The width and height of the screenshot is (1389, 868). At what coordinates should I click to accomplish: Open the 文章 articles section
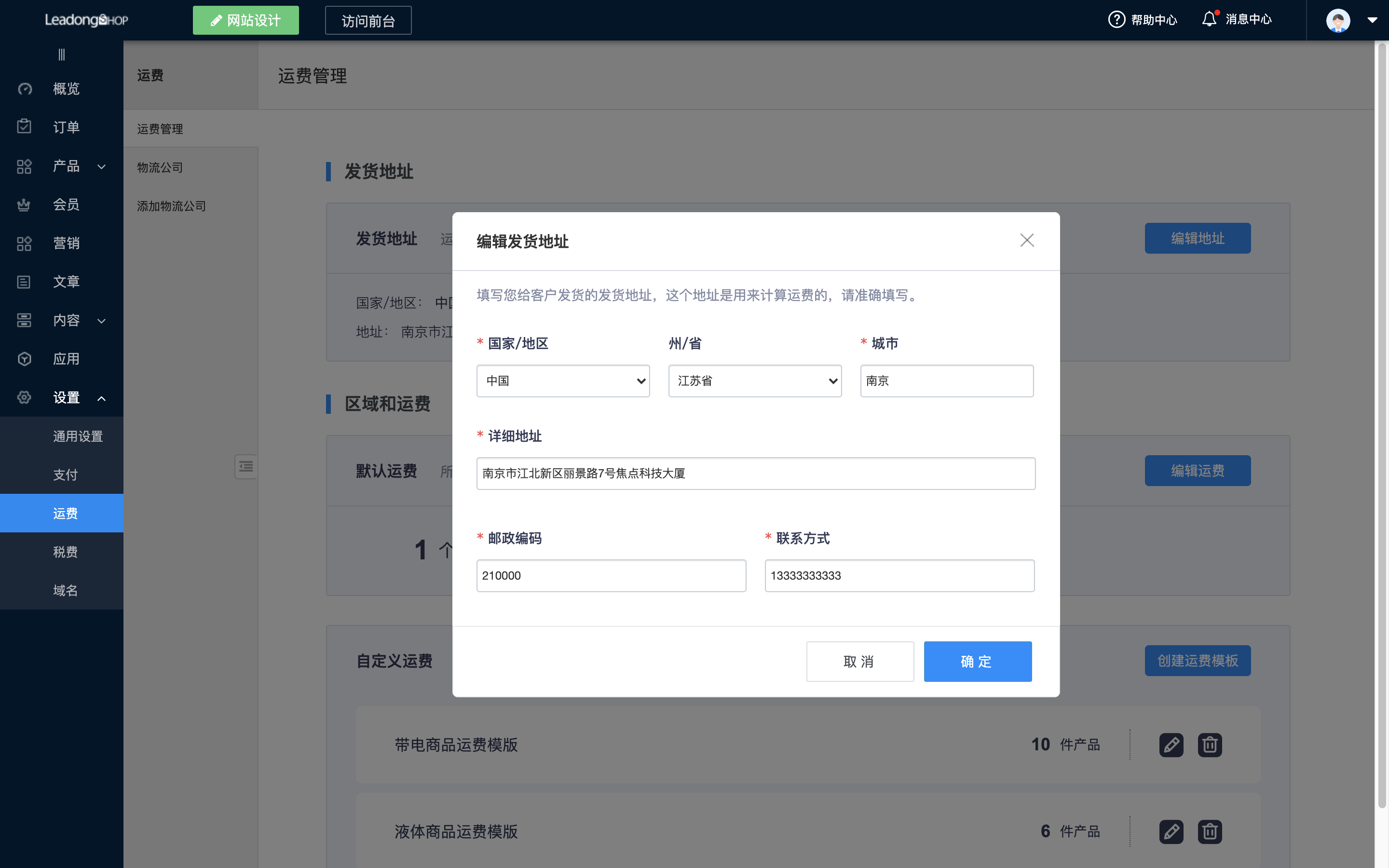[66, 281]
